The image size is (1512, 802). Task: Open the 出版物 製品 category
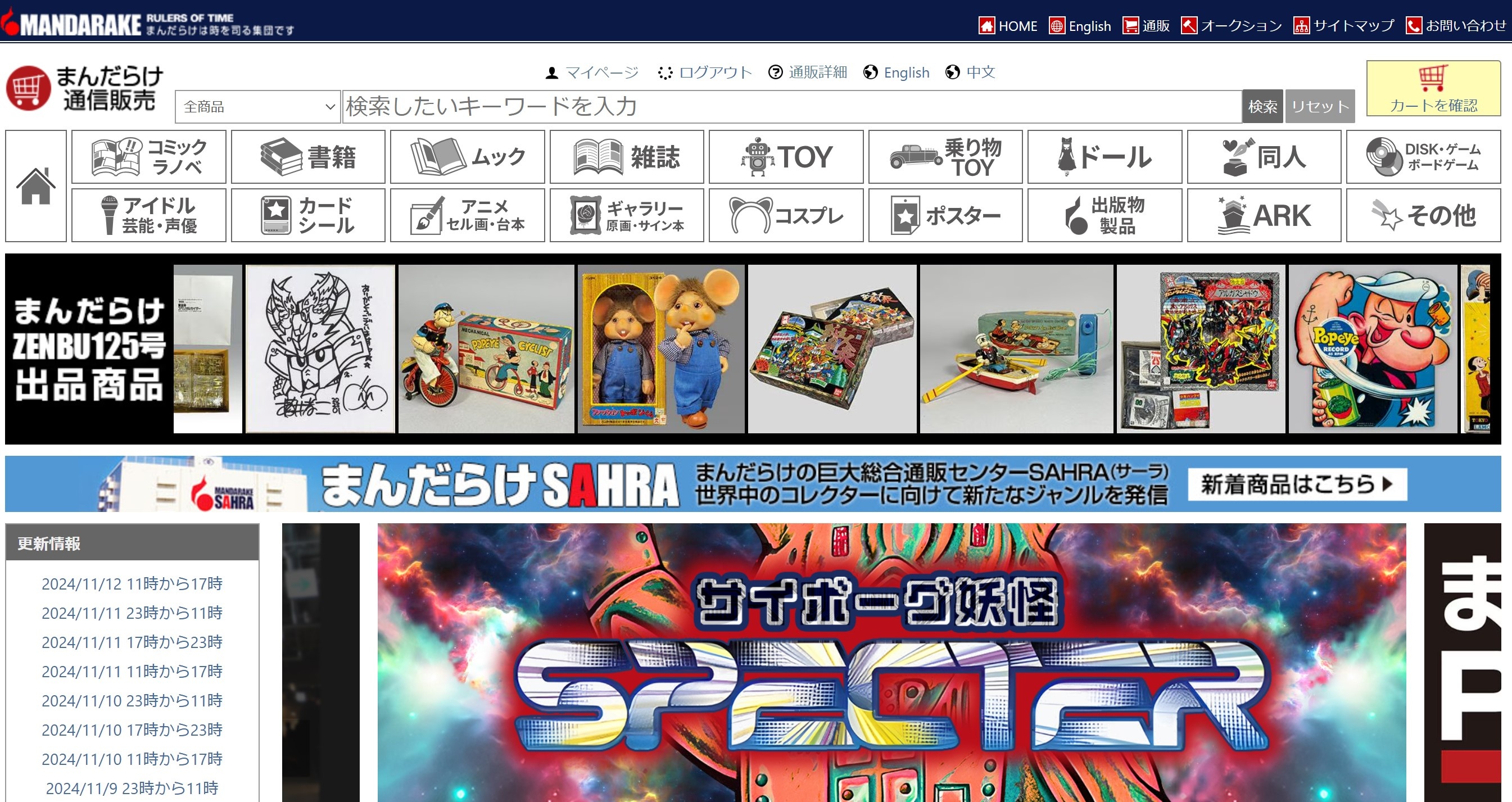click(x=1104, y=215)
